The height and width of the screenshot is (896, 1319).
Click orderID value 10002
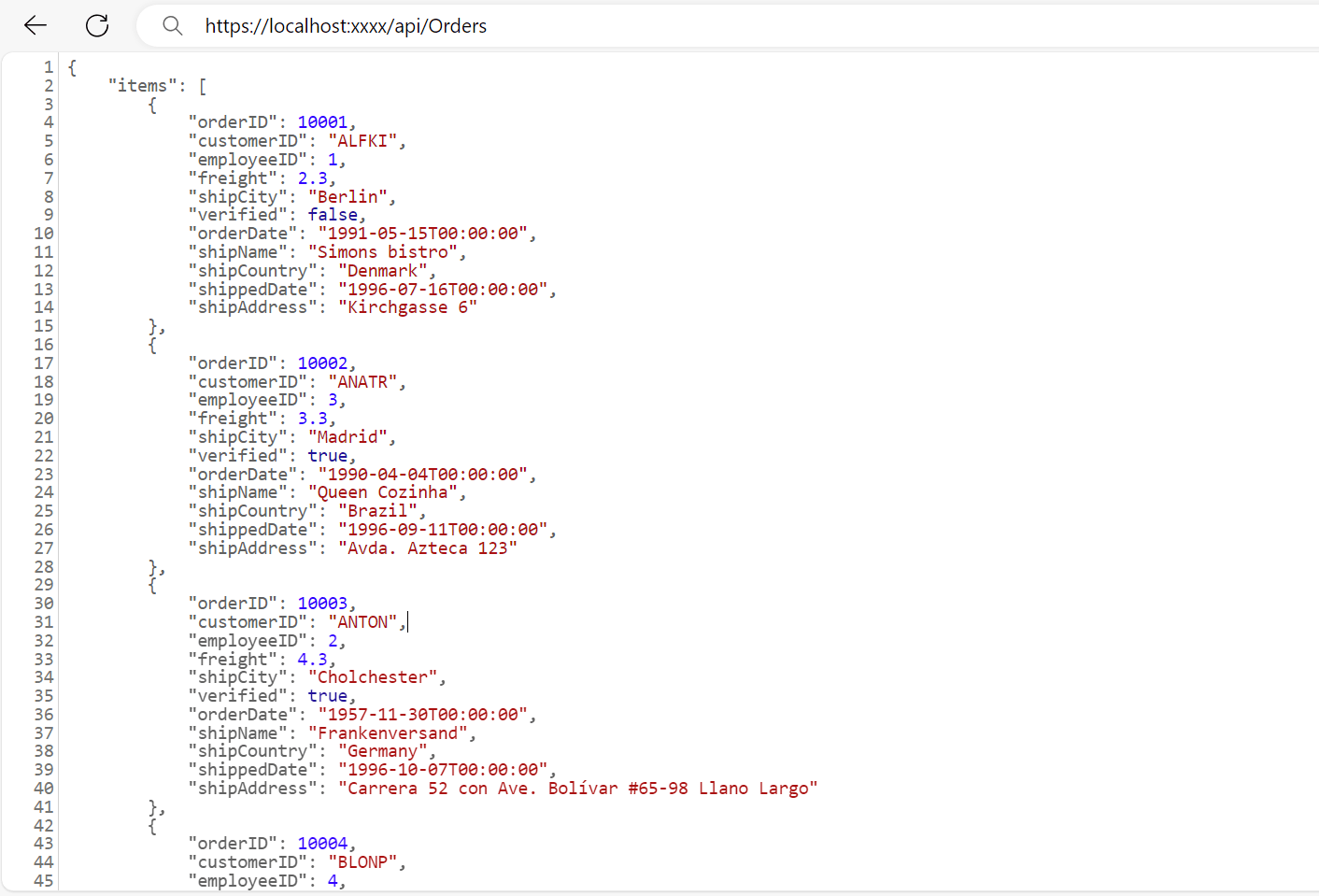coord(322,363)
